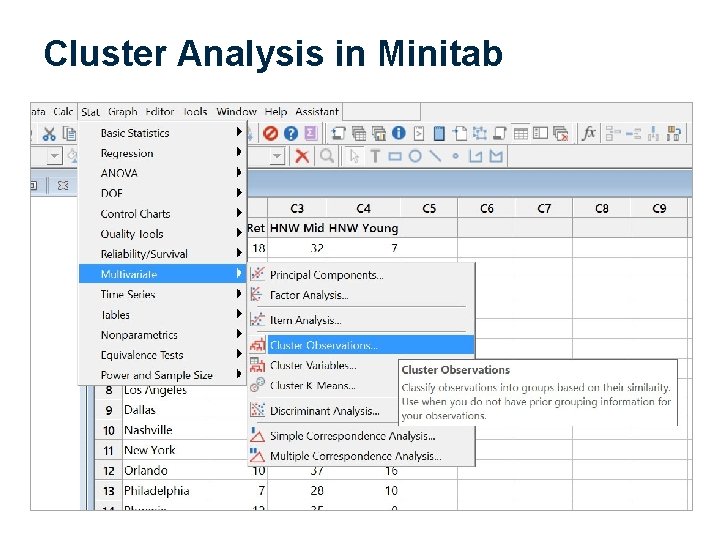This screenshot has width=720, height=540.
Task: Click the Close All Graphs icon
Action: (x=561, y=134)
